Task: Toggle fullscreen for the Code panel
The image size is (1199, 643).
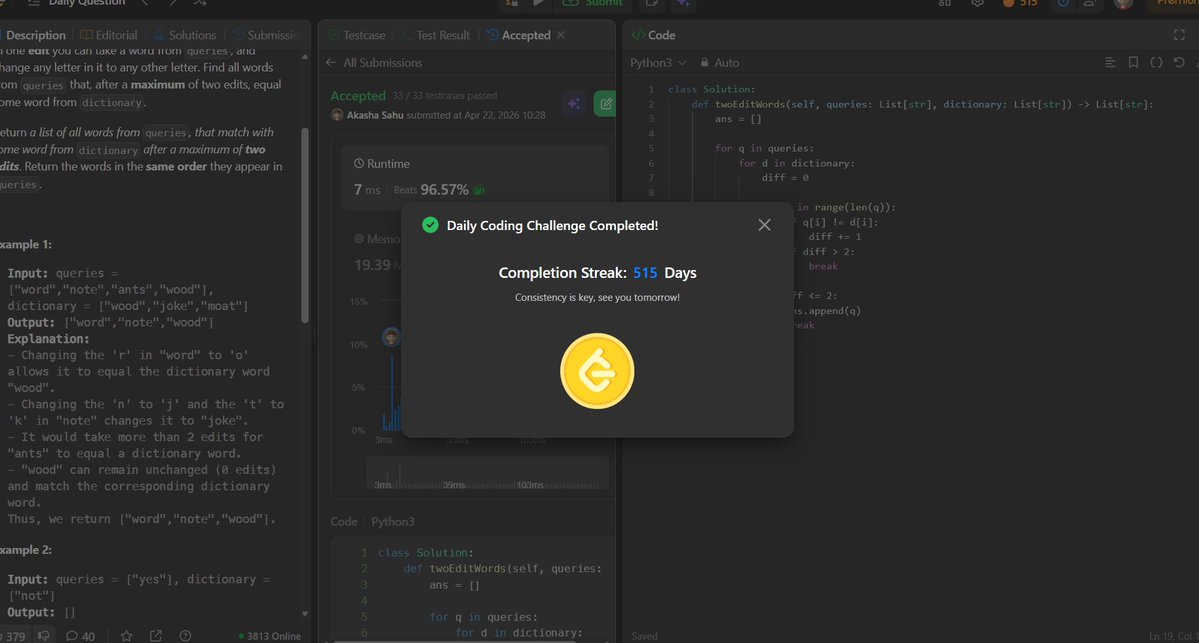Action: tap(1179, 35)
